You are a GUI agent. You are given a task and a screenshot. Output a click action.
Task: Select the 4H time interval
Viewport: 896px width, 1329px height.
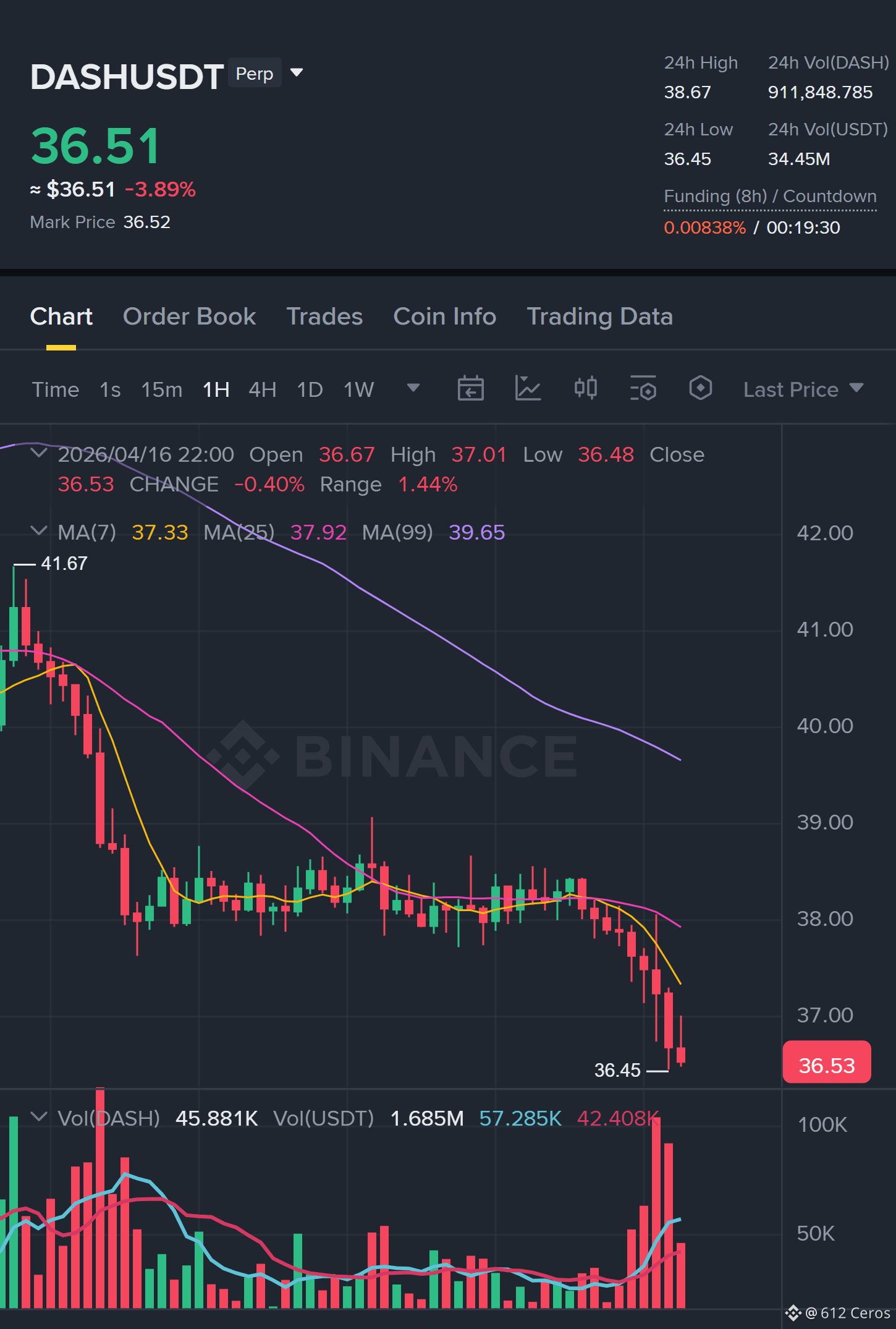pos(263,389)
